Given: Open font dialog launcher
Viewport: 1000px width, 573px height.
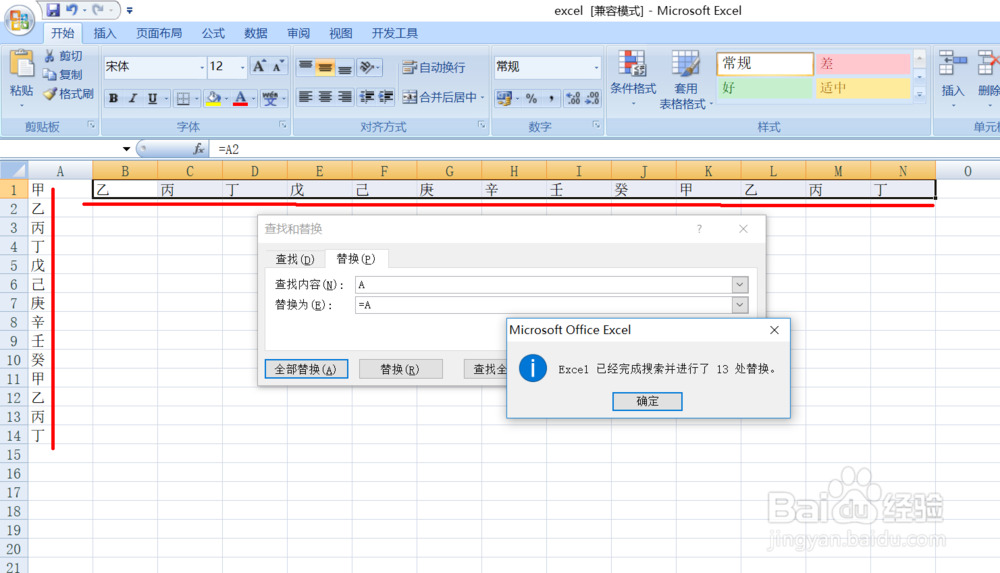Looking at the screenshot, I should [x=283, y=126].
